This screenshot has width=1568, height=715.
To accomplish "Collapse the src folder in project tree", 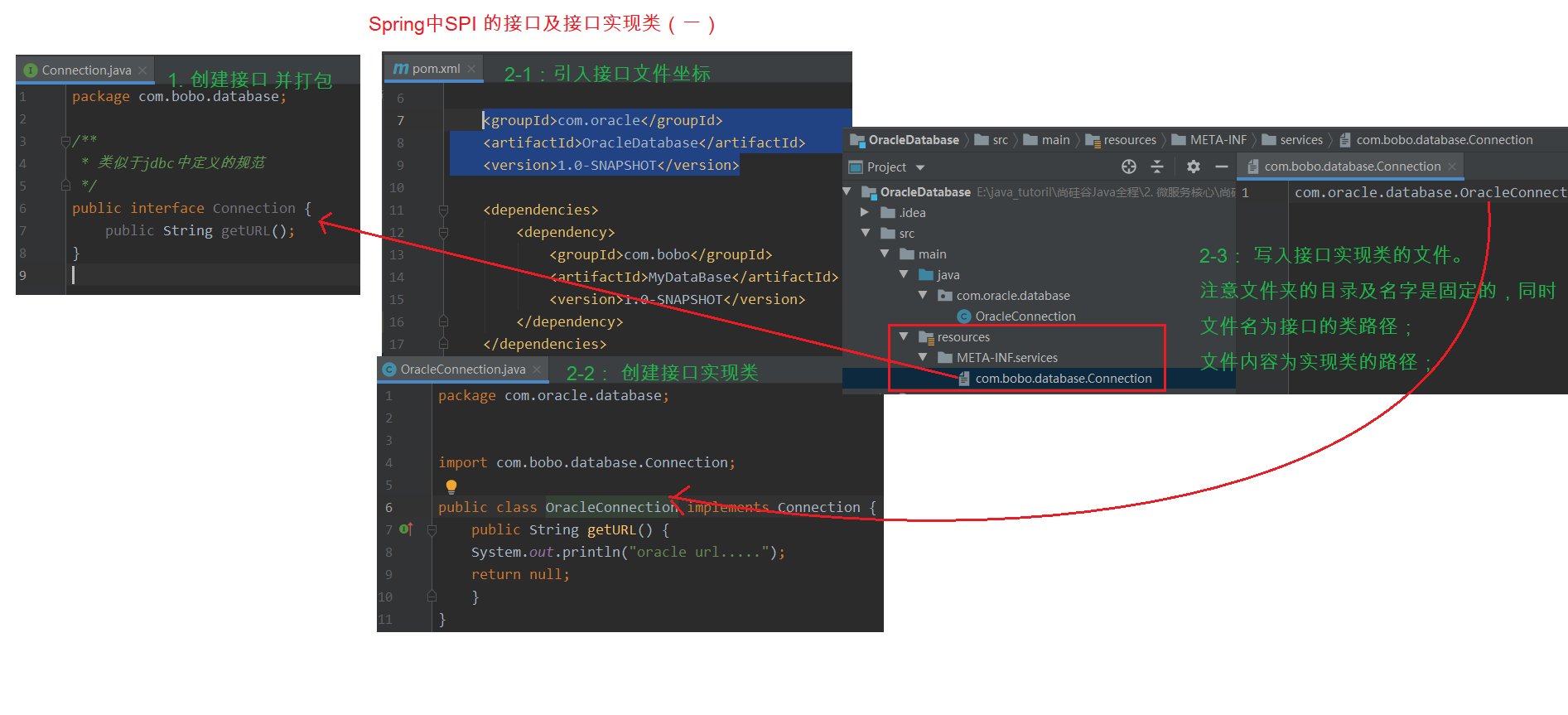I will pyautogui.click(x=866, y=233).
